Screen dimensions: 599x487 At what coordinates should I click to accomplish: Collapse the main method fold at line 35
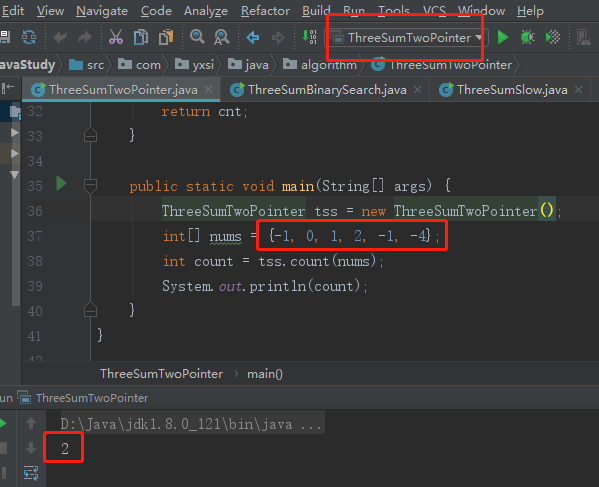click(x=91, y=186)
